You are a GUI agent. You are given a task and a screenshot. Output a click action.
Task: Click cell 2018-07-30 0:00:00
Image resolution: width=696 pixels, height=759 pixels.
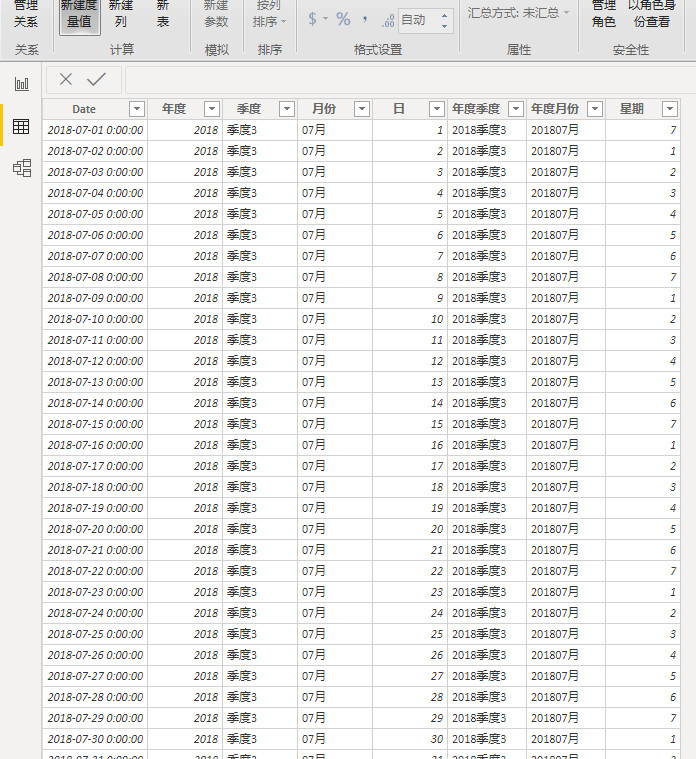[x=95, y=739]
